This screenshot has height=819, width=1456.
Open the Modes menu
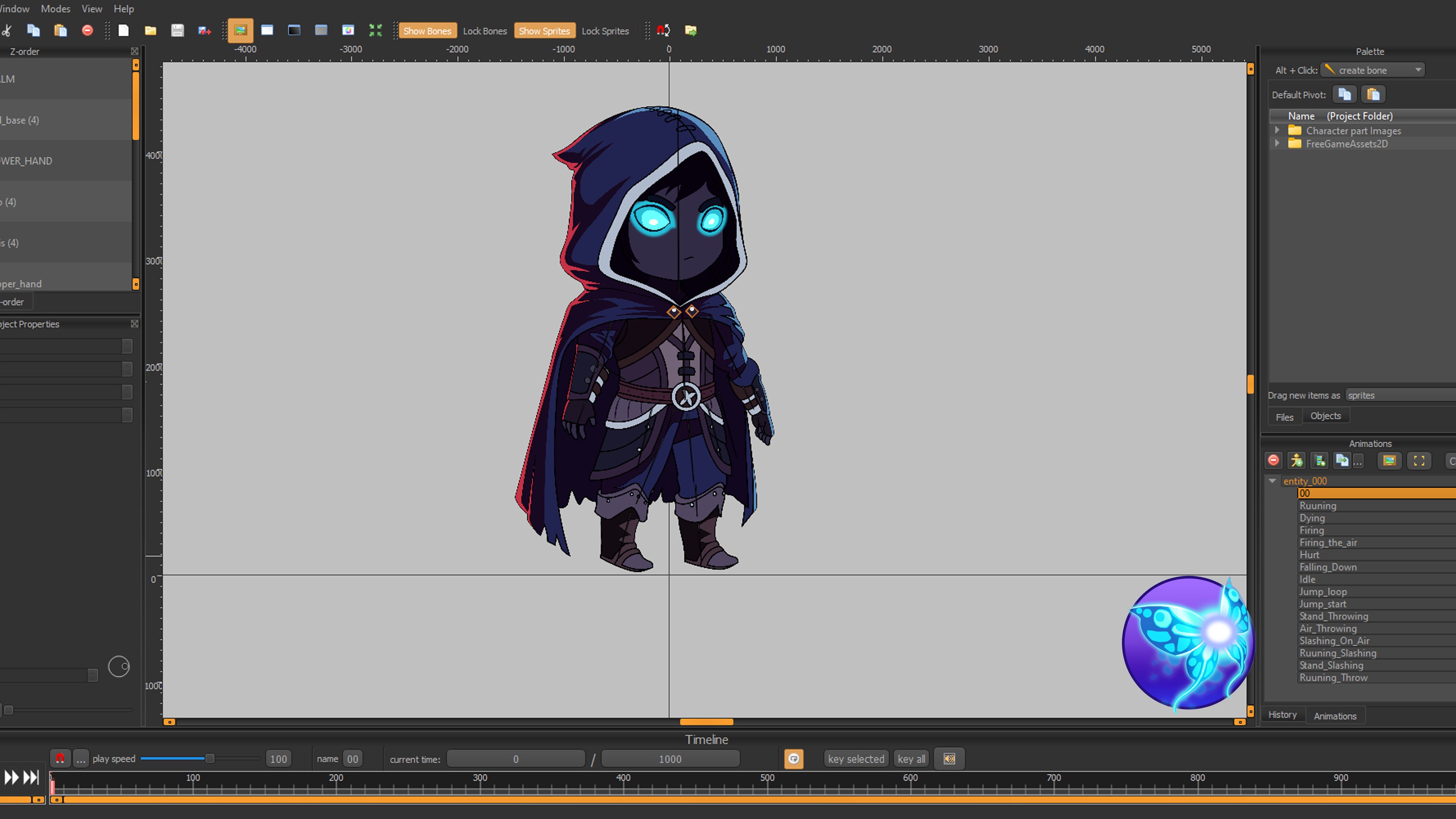[55, 8]
